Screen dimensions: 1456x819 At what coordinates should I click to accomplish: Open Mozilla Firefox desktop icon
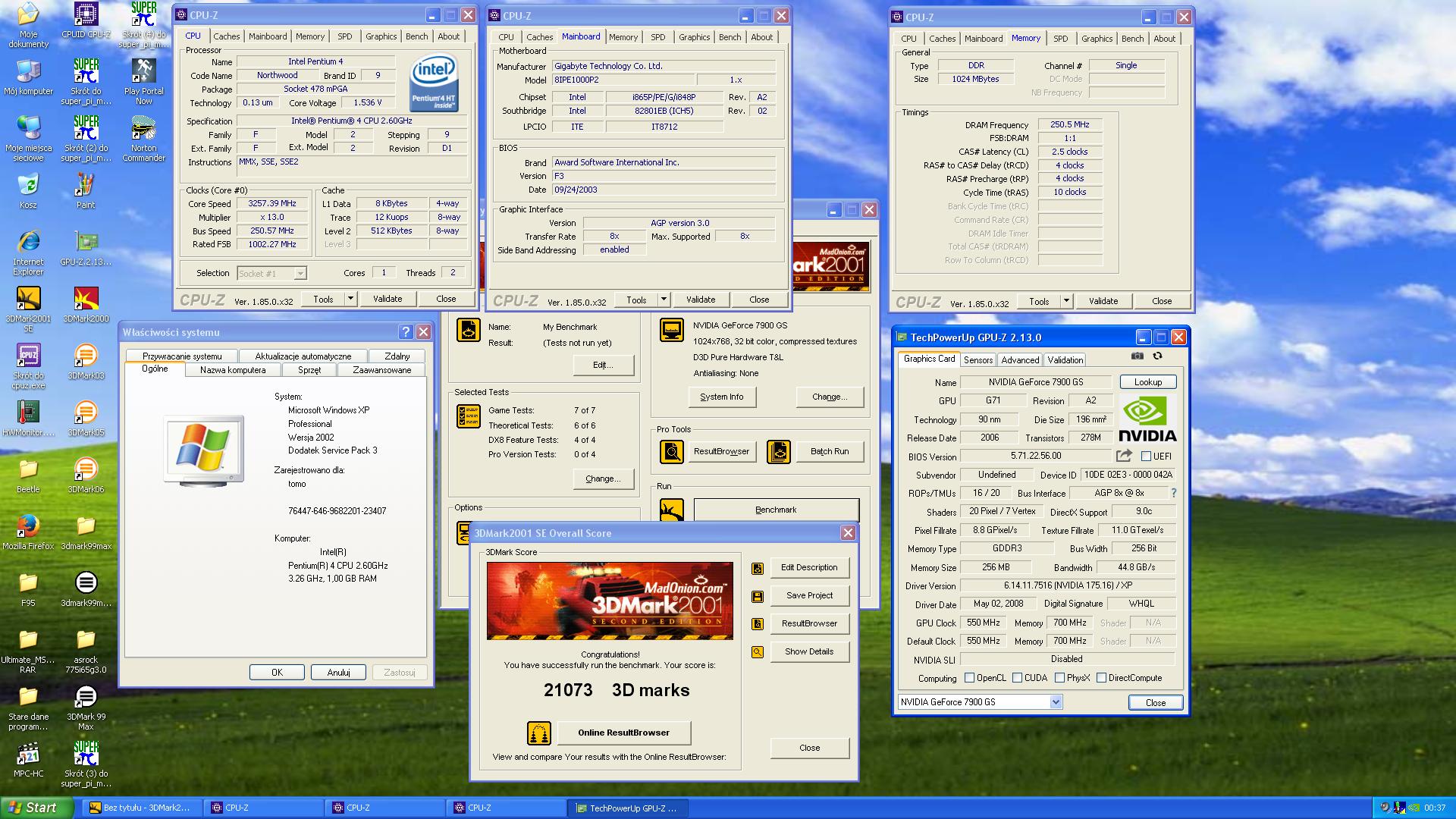pos(28,532)
